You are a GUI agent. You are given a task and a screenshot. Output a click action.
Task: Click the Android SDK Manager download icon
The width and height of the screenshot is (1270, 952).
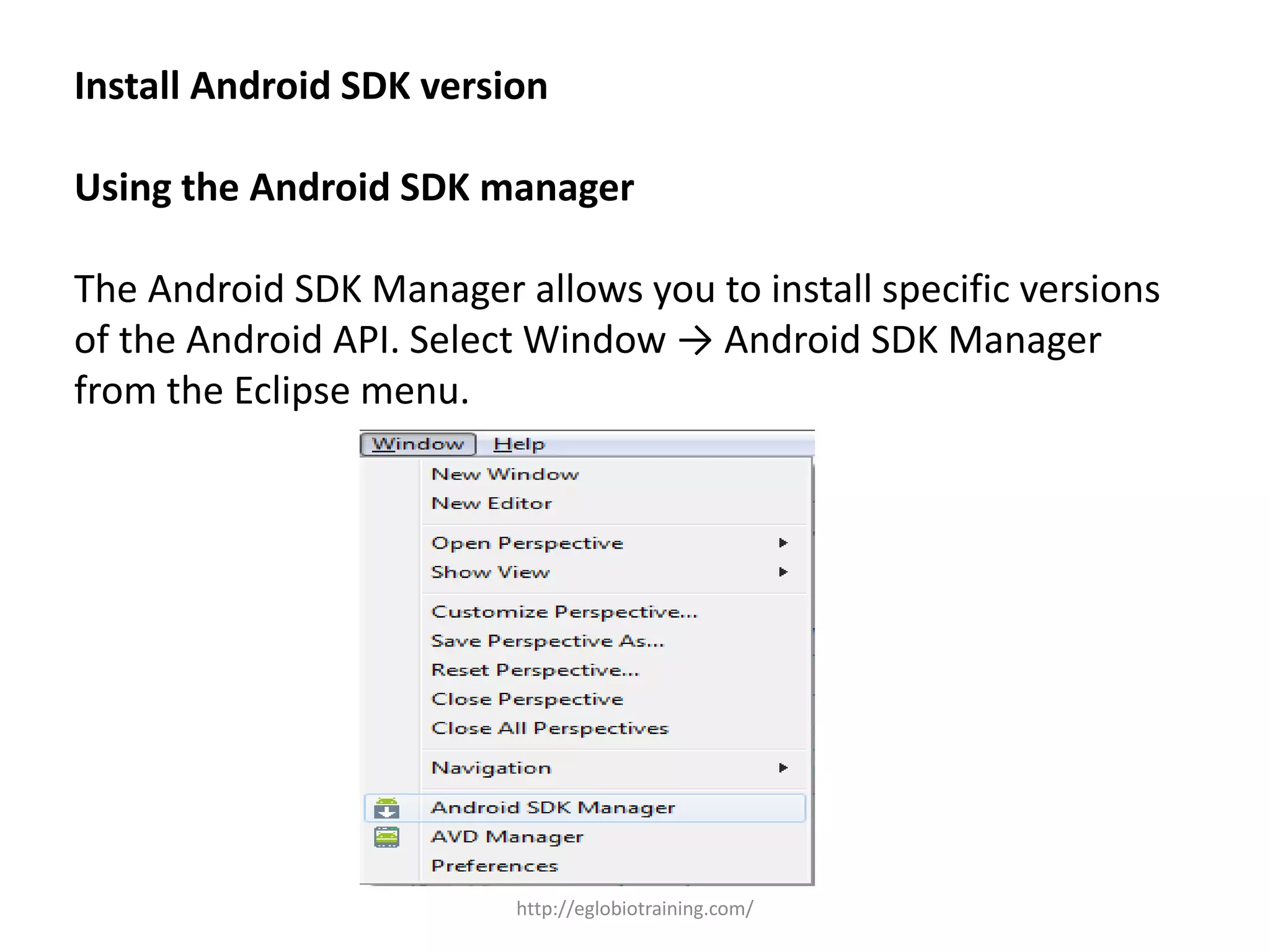click(386, 808)
